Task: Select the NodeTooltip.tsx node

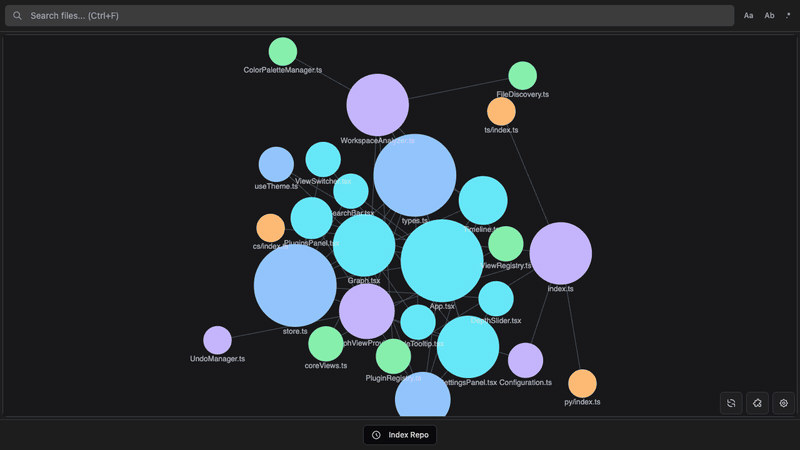Action: pyautogui.click(x=418, y=322)
